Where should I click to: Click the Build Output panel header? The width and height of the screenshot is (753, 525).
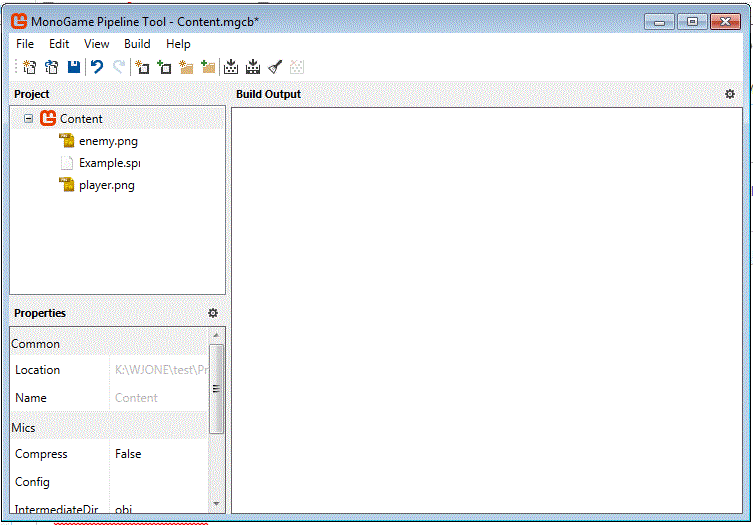(x=268, y=94)
